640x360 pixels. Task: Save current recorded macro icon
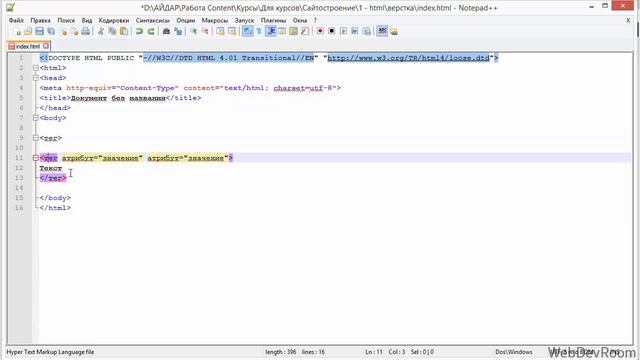coord(367,31)
